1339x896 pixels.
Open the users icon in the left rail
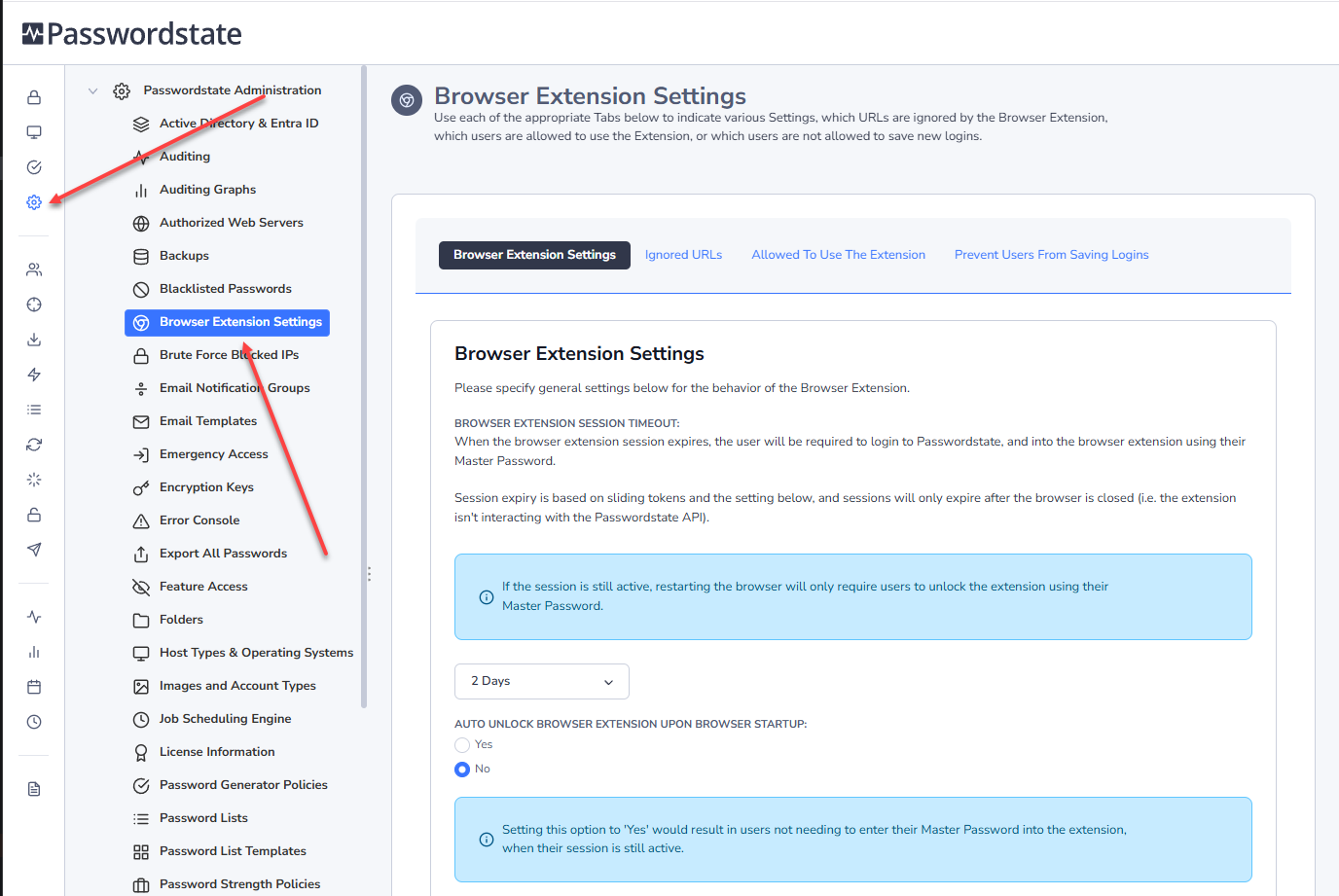point(34,269)
